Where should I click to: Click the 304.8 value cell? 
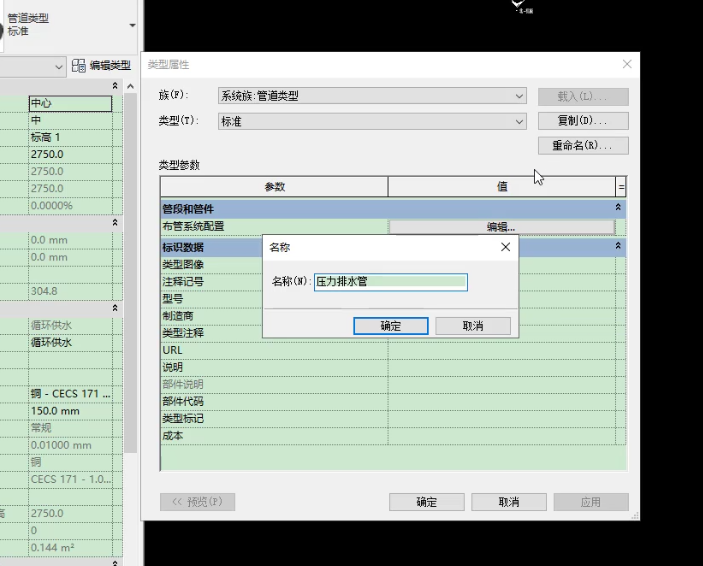(70, 291)
